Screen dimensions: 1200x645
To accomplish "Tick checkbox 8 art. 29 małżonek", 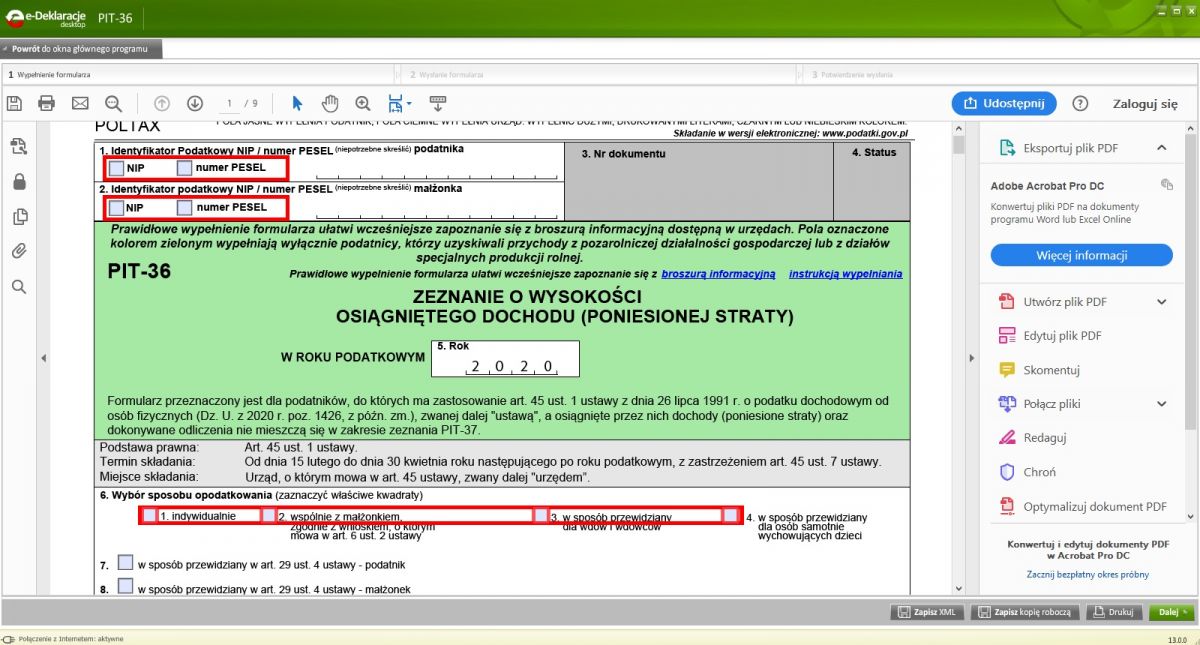I will pyautogui.click(x=125, y=587).
